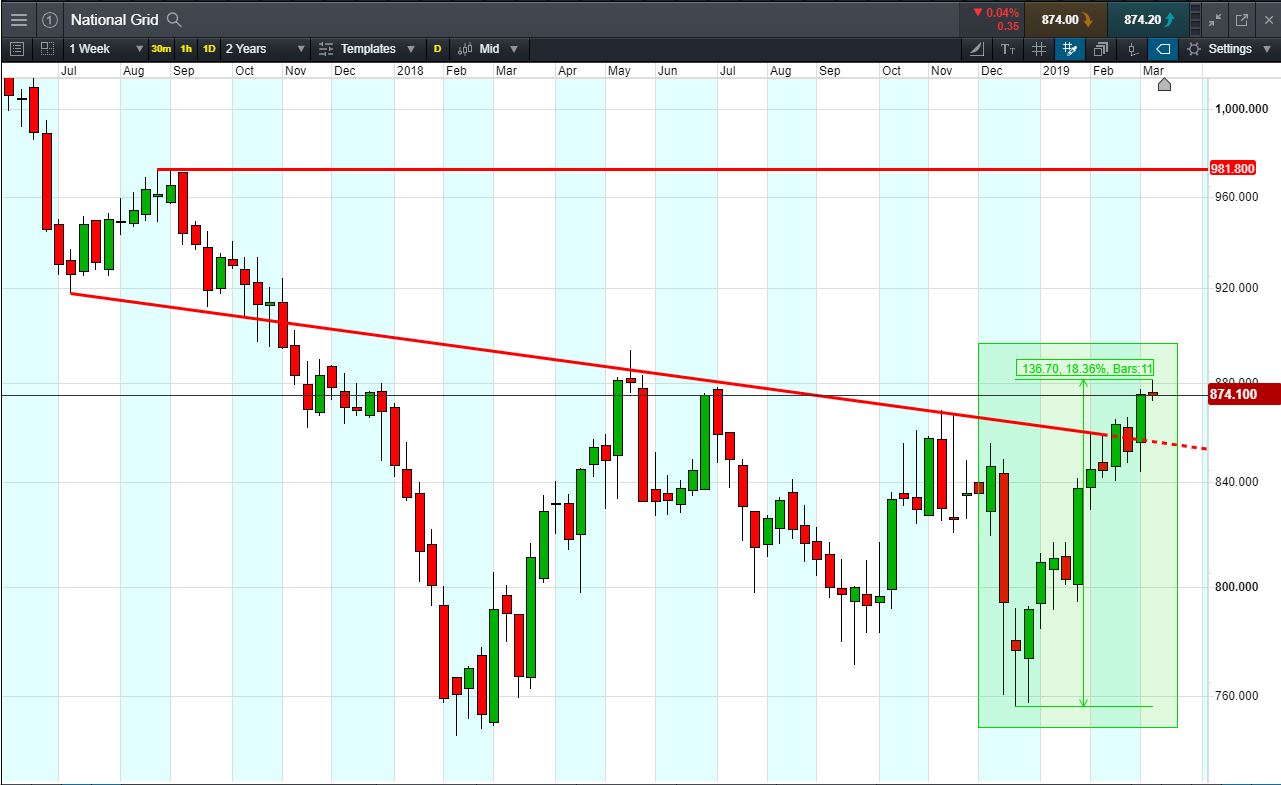Select the text annotation tool

point(1008,48)
